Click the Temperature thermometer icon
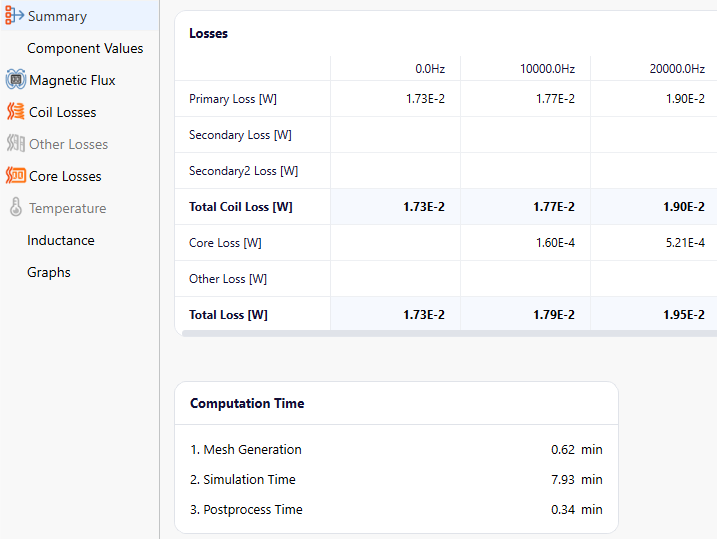This screenshot has width=717, height=539. [16, 207]
